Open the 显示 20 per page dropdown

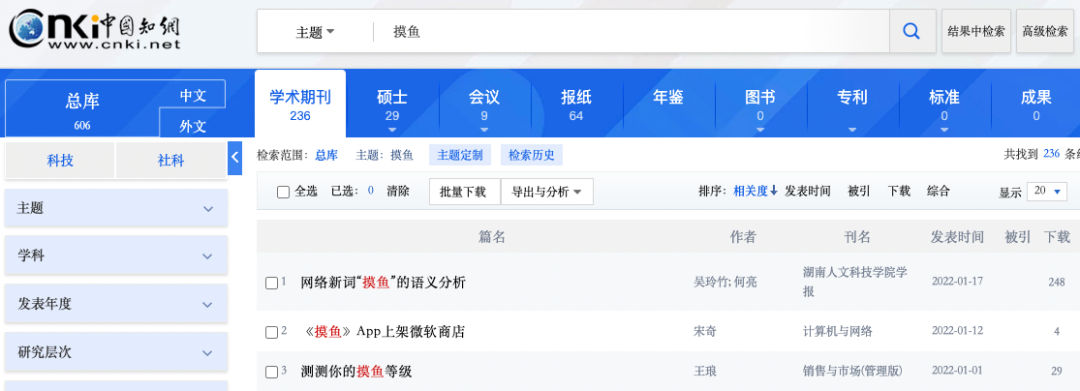point(1047,191)
